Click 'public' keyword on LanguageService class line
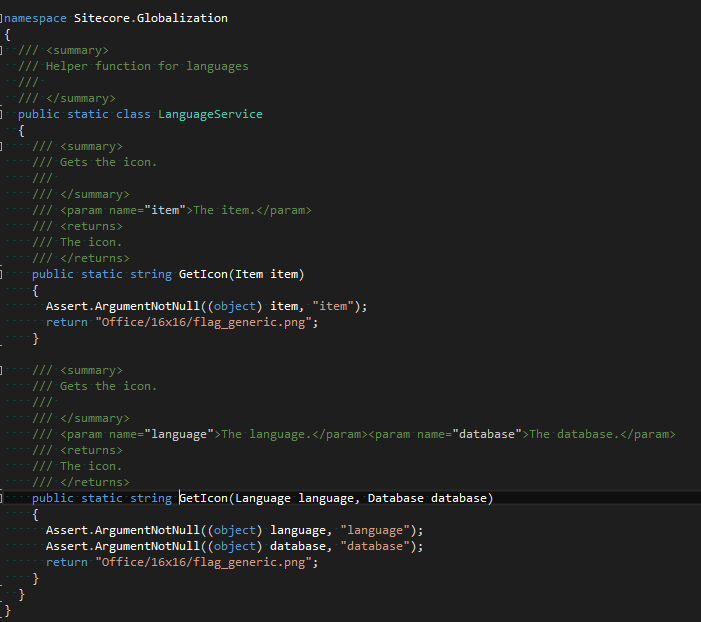Viewport: 701px width, 622px height. (39, 114)
